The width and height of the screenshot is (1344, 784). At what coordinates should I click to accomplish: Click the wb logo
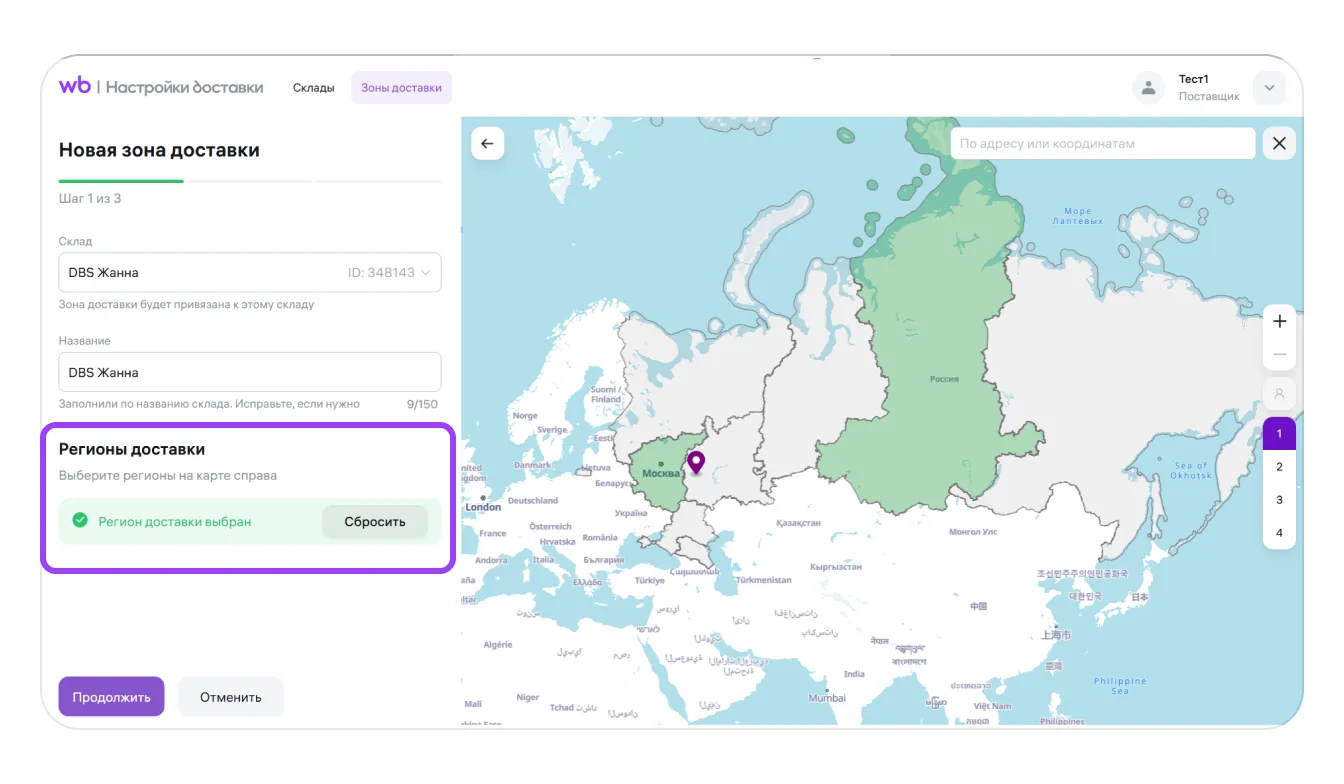pyautogui.click(x=75, y=86)
